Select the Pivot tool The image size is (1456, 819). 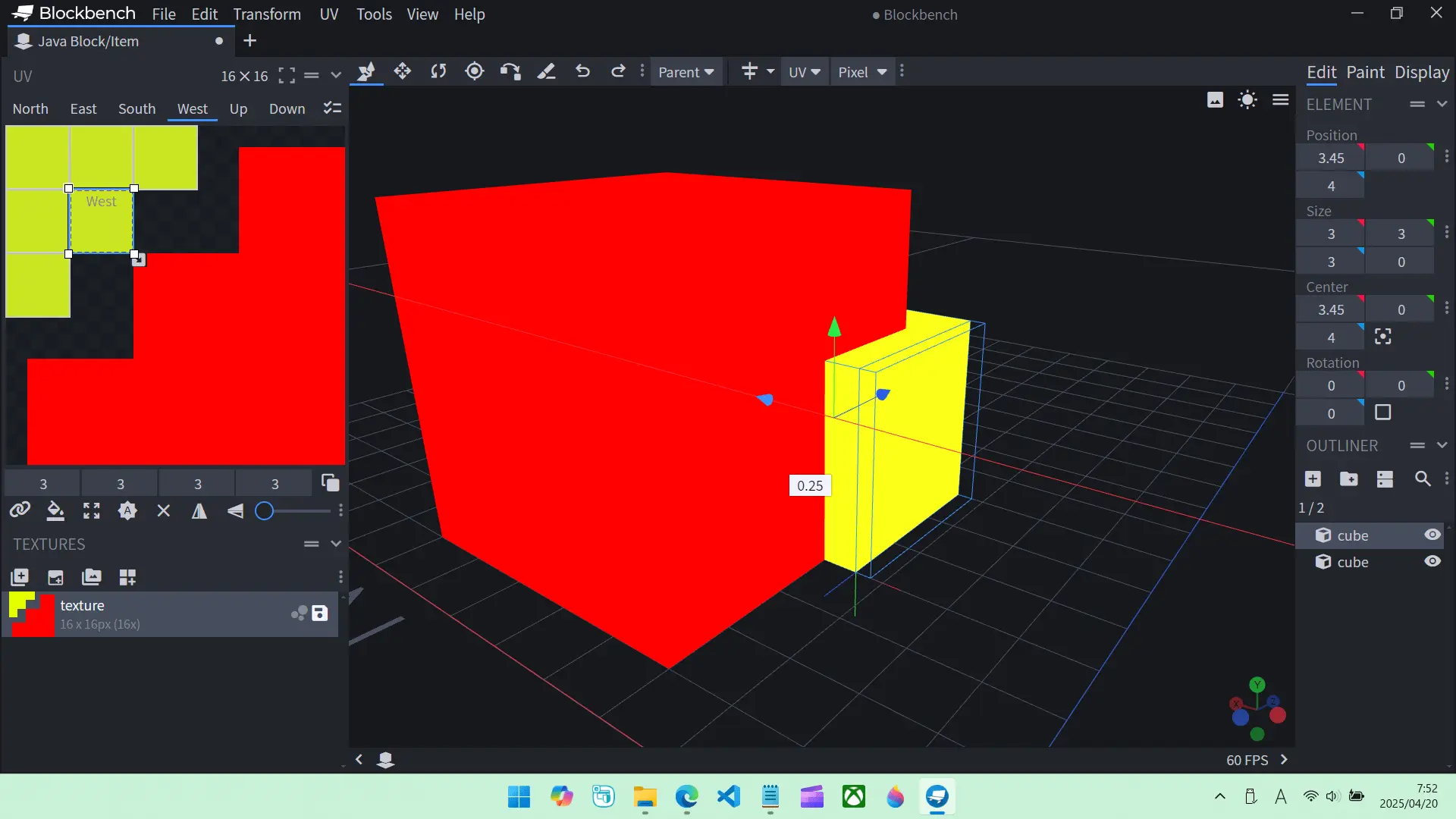475,72
